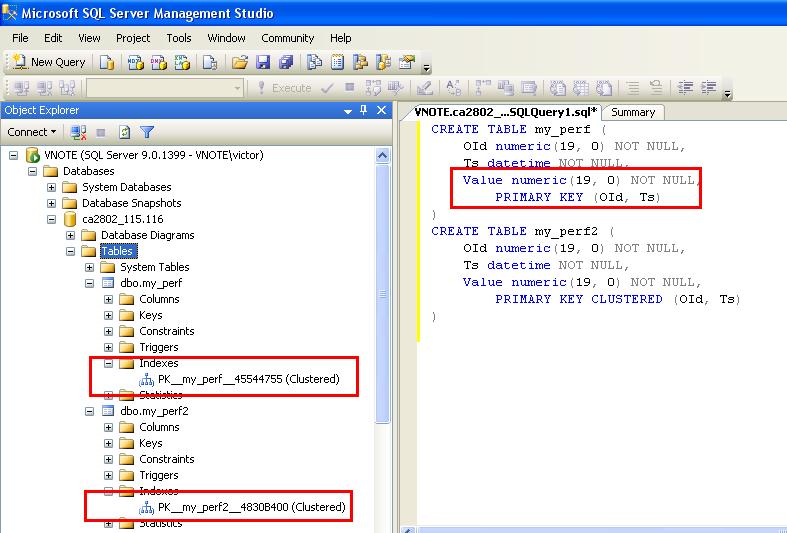Switch to the SQLQuery1.sql tab
Screen dimensions: 787x533
pyautogui.click(x=506, y=112)
